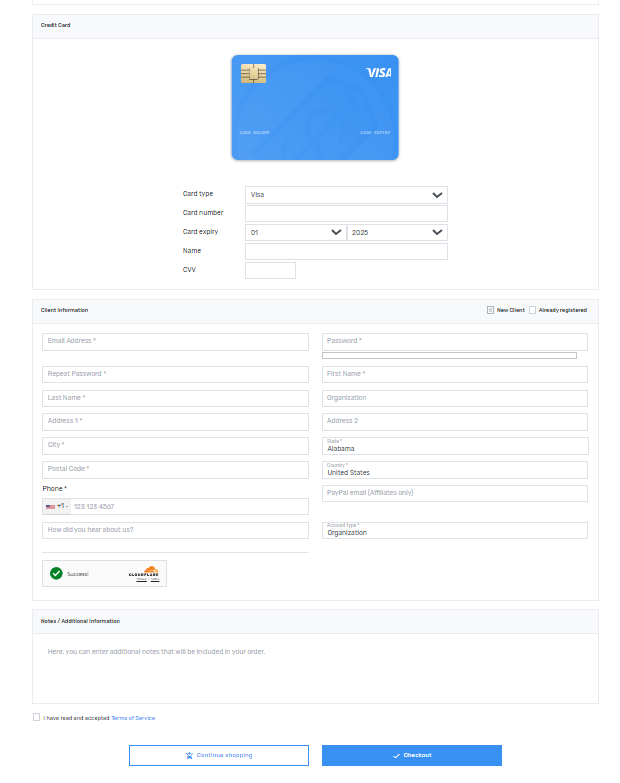The image size is (620, 783).
Task: Click the How did you hear about us field
Action: point(175,530)
